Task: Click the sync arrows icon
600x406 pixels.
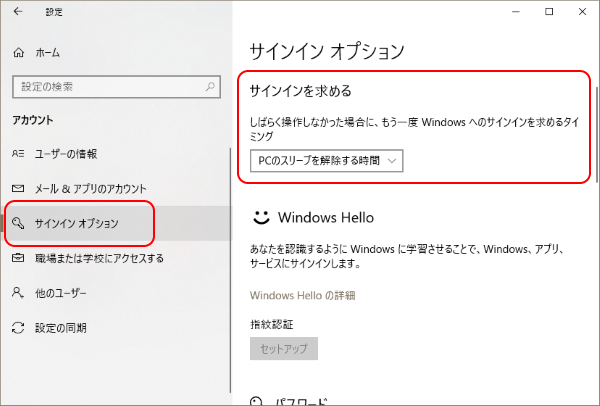Action: point(18,328)
